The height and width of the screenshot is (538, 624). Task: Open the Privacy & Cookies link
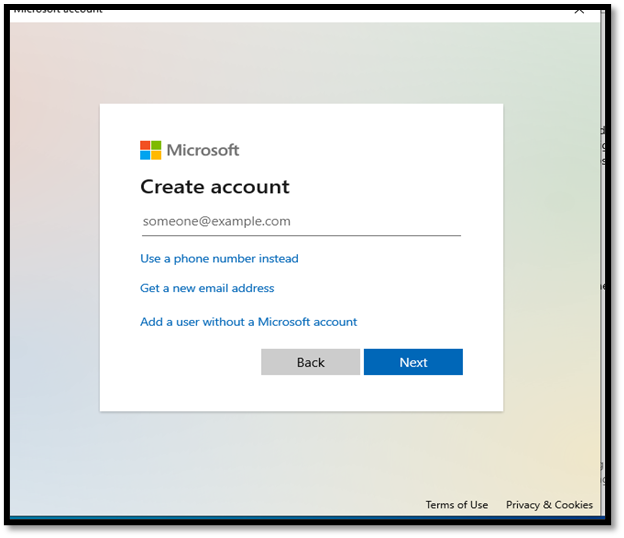pos(549,505)
